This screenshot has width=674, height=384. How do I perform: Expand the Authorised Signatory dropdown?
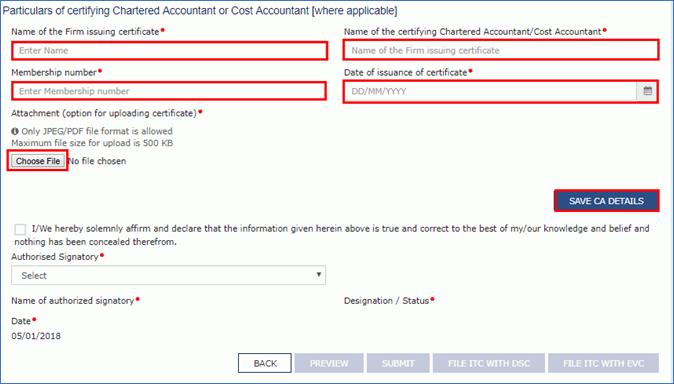[x=168, y=275]
